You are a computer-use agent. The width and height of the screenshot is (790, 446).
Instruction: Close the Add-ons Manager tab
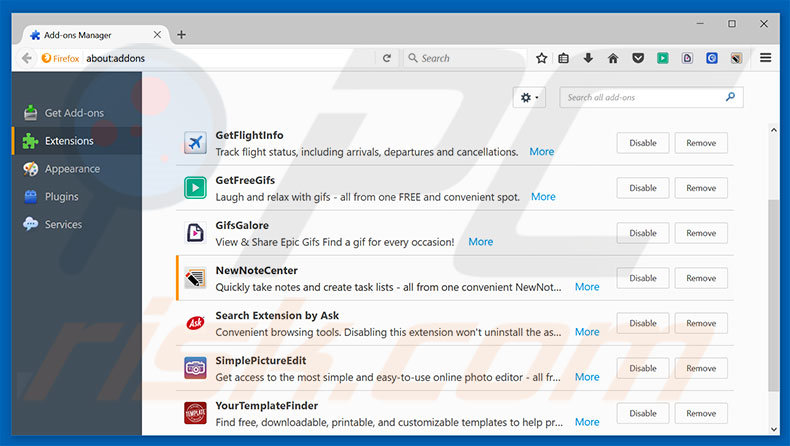157,35
